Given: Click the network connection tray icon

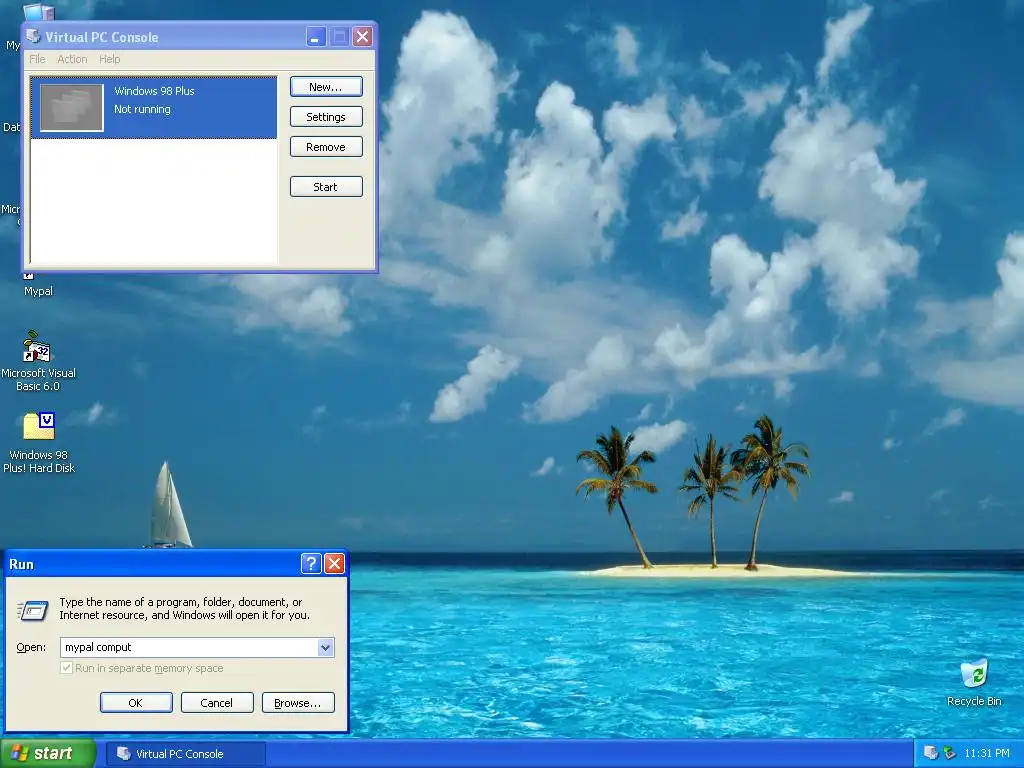Looking at the screenshot, I should 950,753.
